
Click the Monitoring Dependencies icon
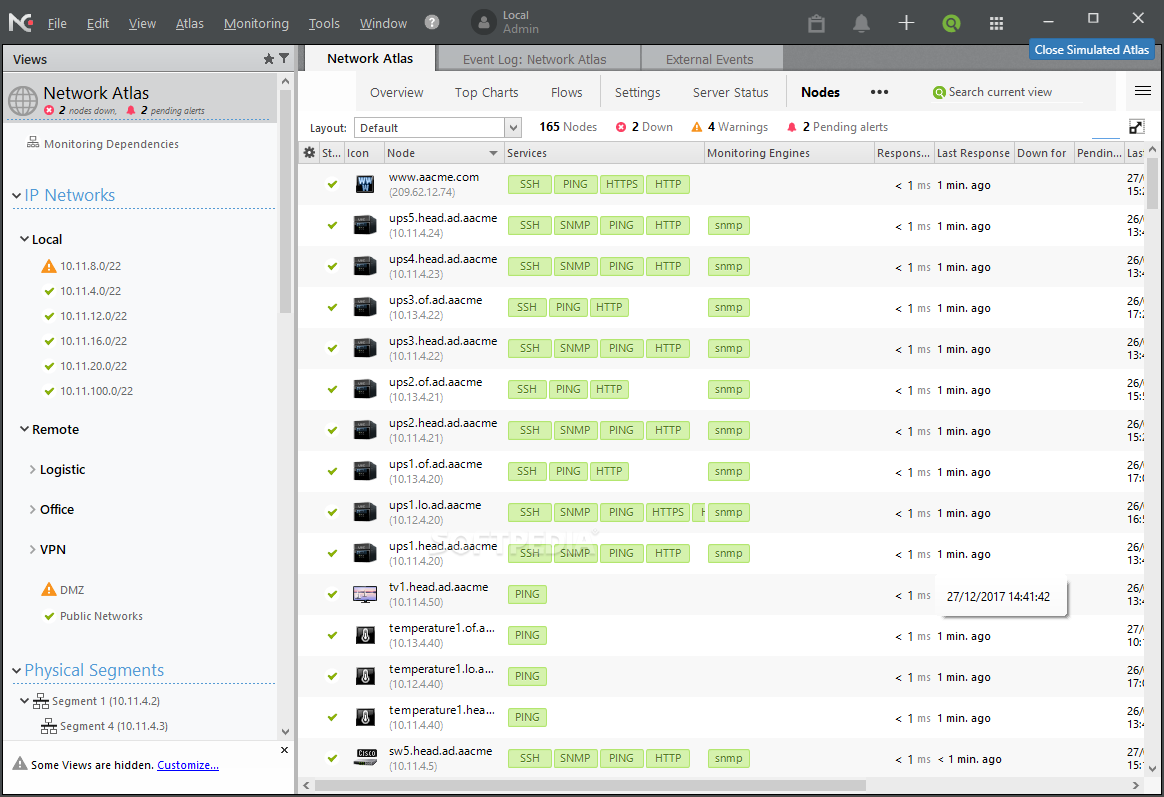tap(33, 142)
